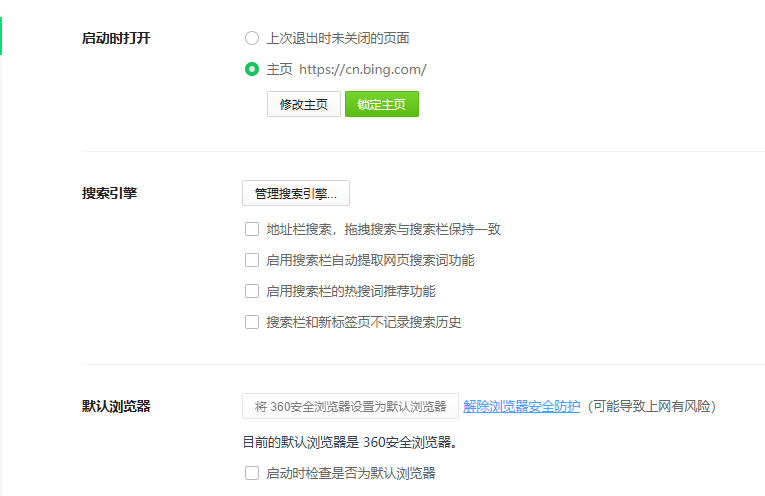765x496 pixels.
Task: Click 将360安全浏览器设置为默认浏览器 button
Action: pos(350,406)
